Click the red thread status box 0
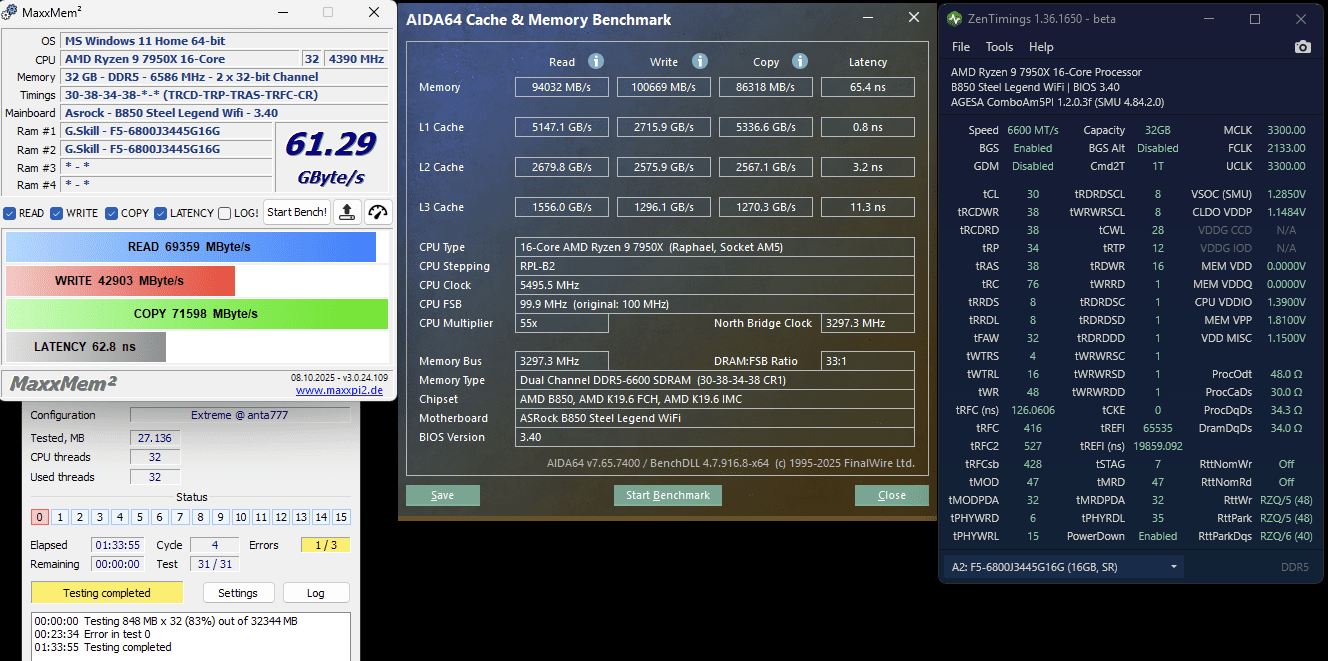The height and width of the screenshot is (661, 1328). [40, 517]
